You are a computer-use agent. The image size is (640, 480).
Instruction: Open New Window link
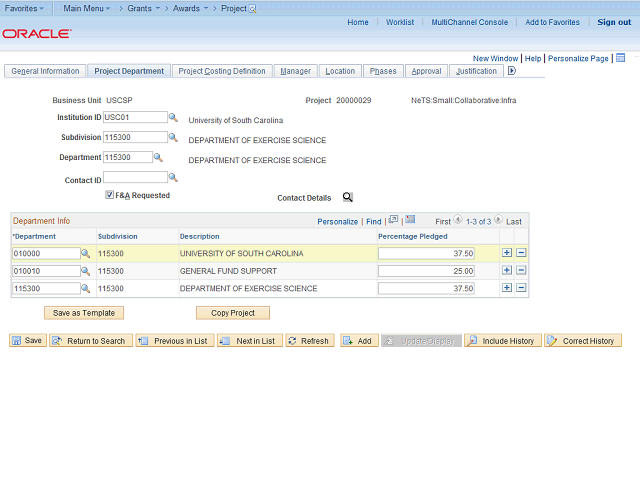click(x=495, y=58)
